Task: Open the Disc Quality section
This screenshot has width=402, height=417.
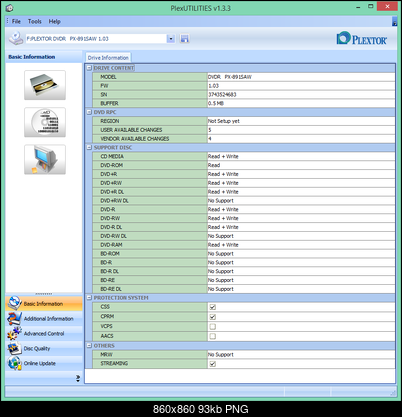Action: pyautogui.click(x=44, y=349)
